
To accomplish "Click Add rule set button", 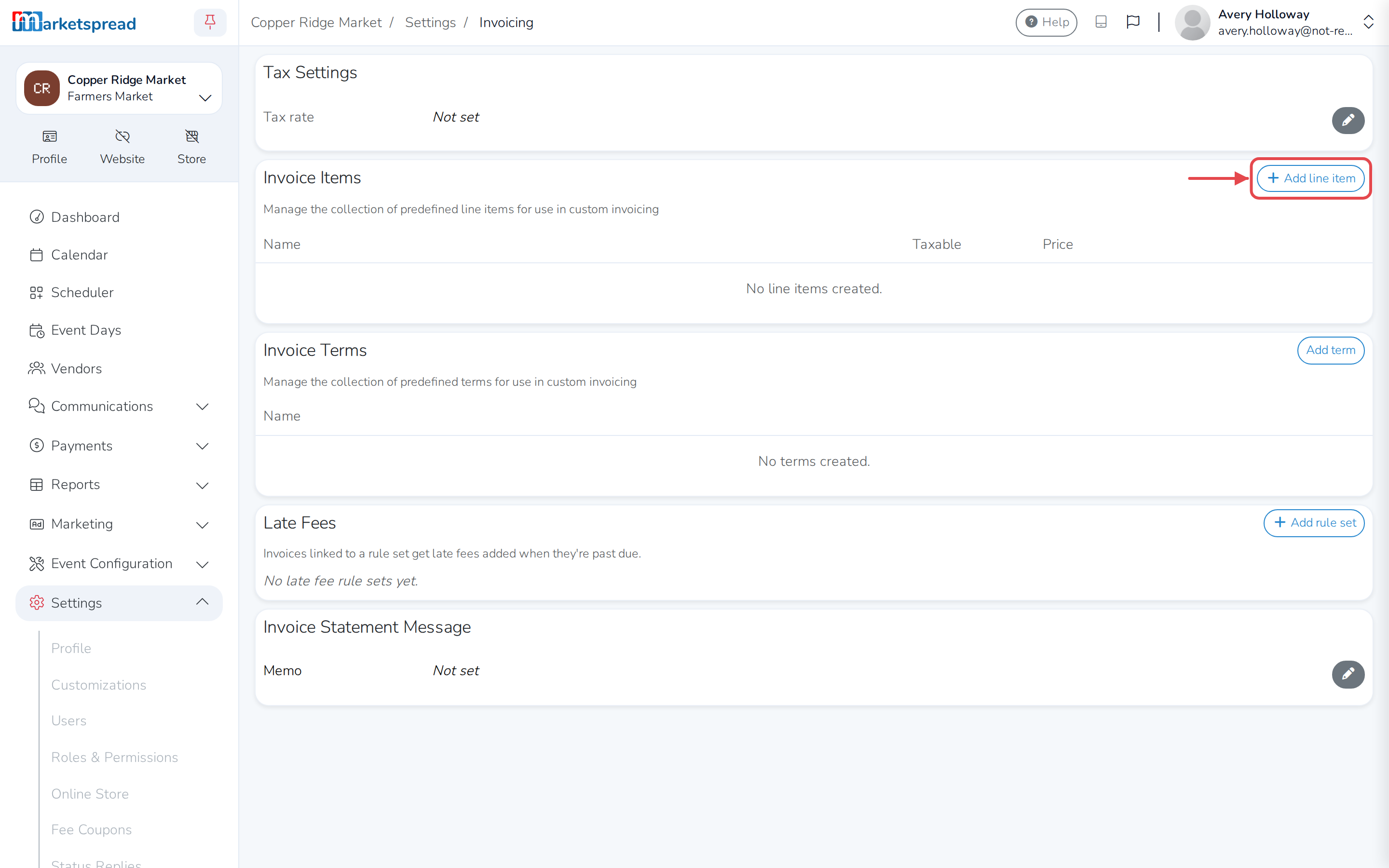I will pos(1314,523).
